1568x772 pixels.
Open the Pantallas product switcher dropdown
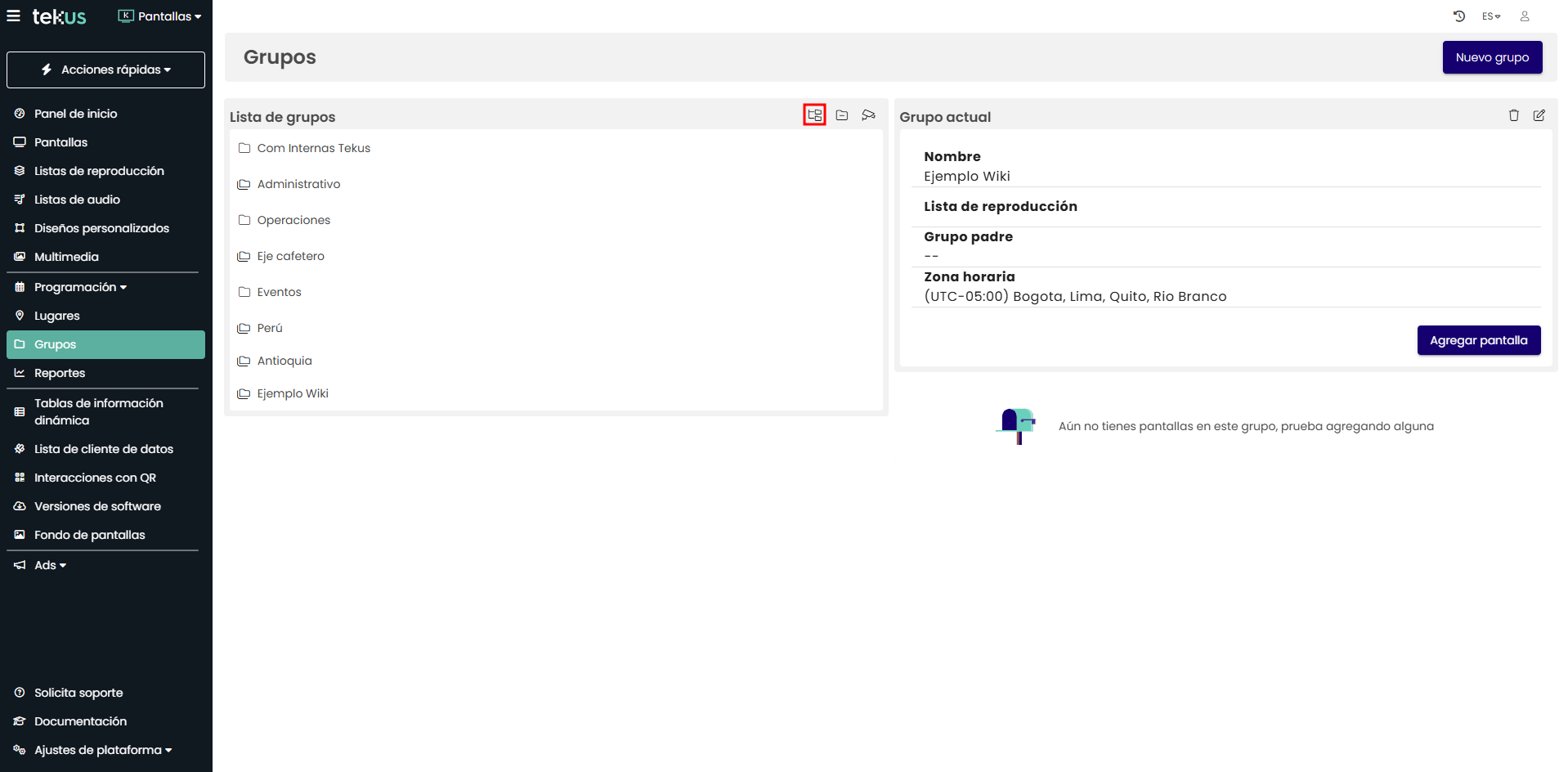pyautogui.click(x=160, y=16)
